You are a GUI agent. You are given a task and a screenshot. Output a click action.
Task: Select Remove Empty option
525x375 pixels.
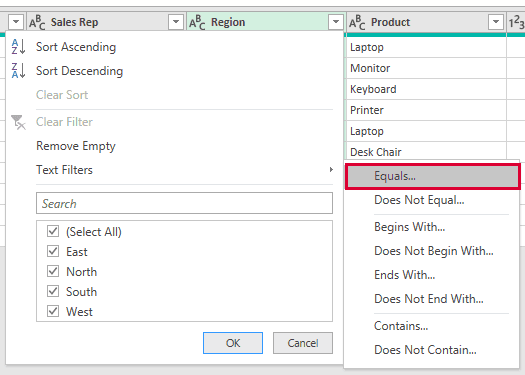[x=76, y=146]
